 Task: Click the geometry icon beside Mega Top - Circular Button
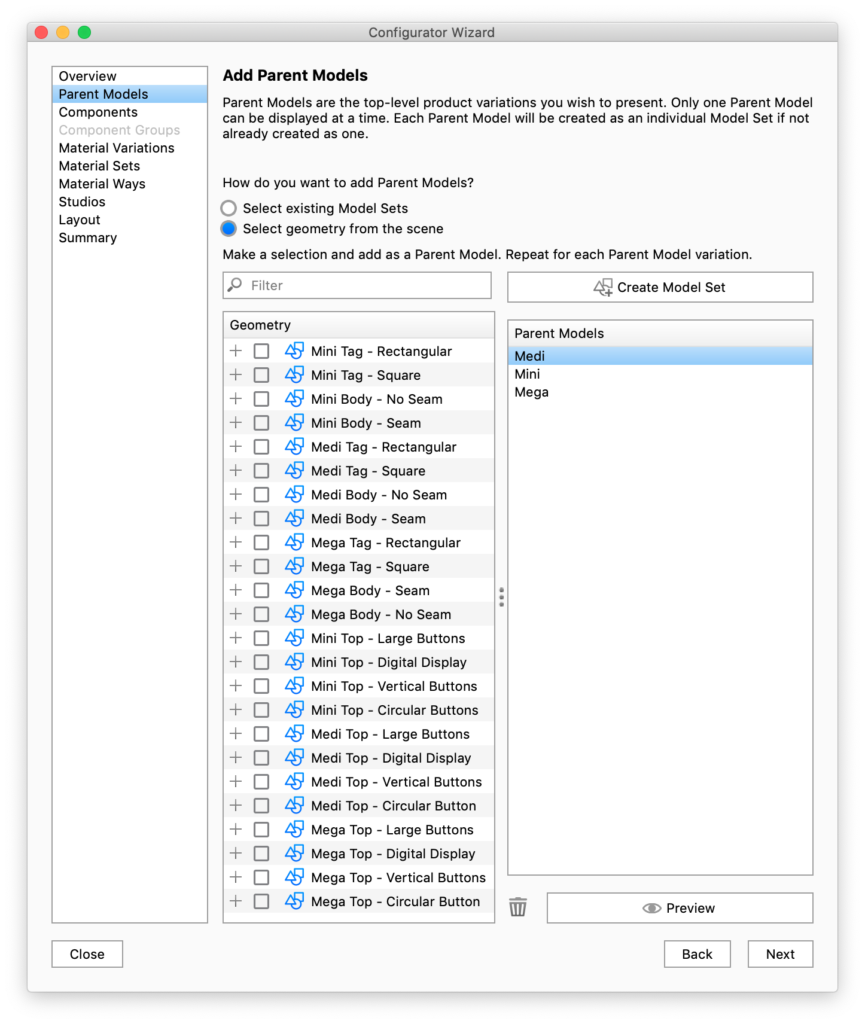point(294,901)
